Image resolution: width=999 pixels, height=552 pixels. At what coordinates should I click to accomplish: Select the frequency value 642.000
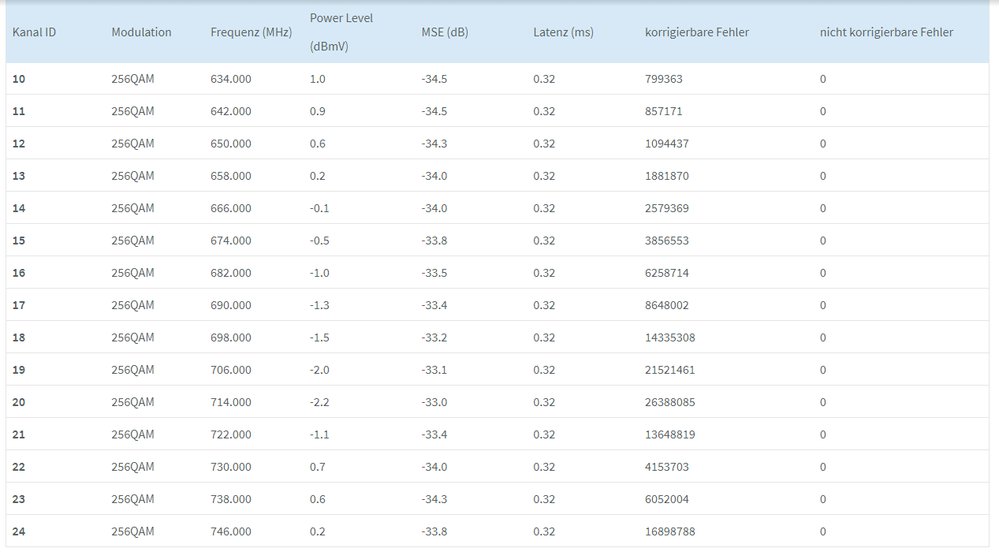click(x=231, y=111)
